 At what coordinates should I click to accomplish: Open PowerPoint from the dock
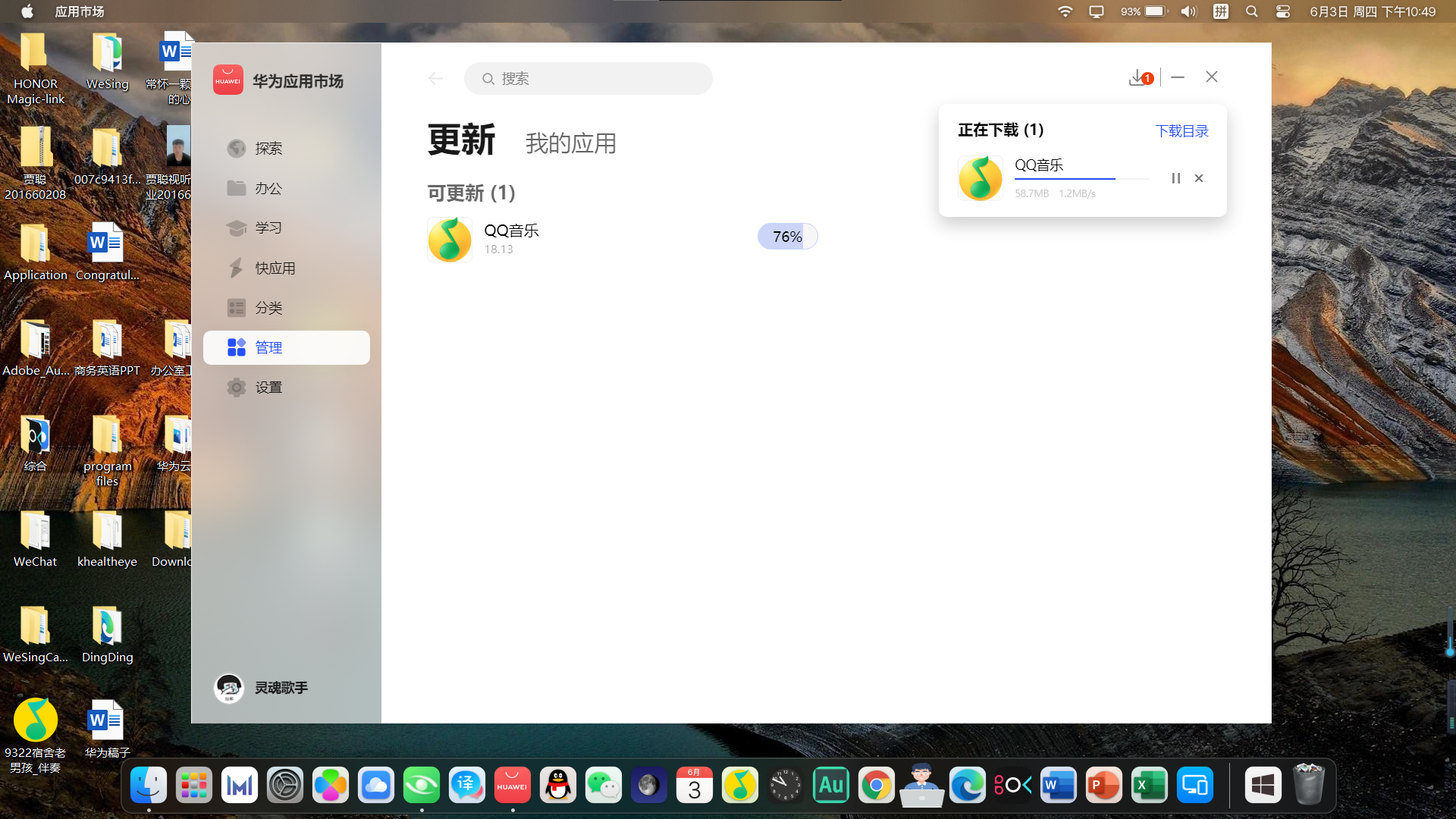click(1104, 785)
